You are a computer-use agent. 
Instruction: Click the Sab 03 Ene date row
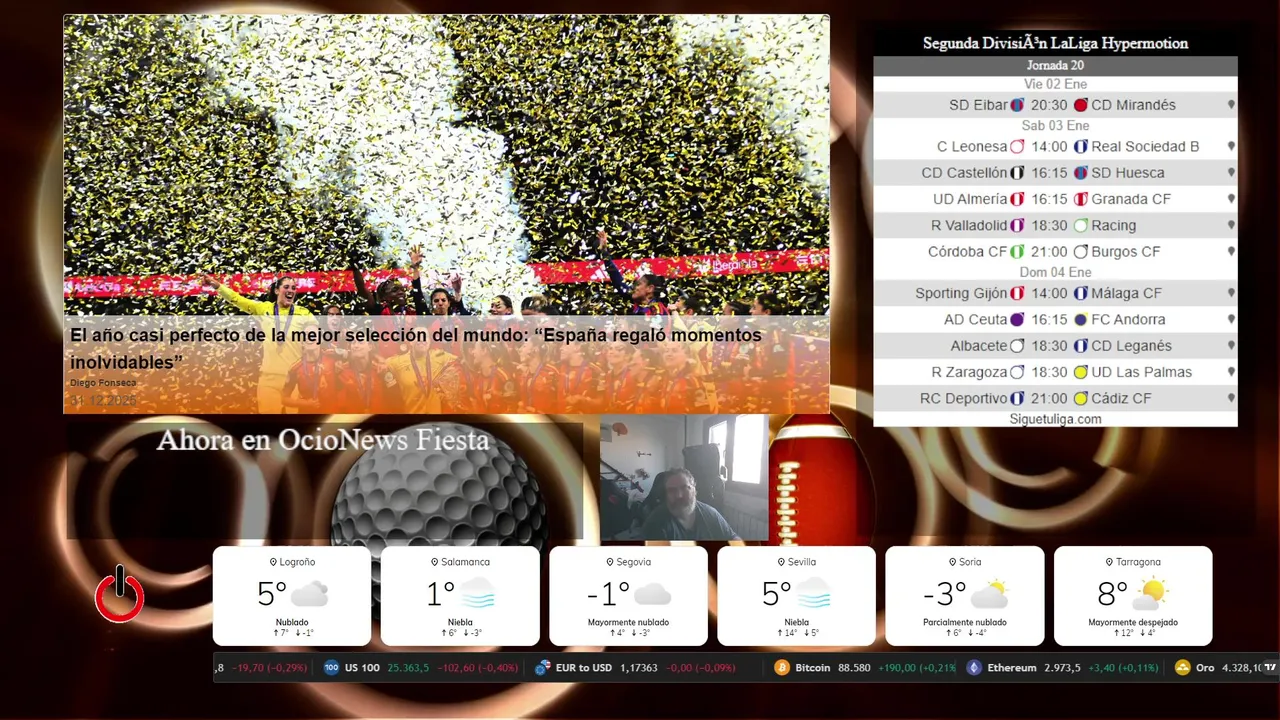pyautogui.click(x=1055, y=125)
